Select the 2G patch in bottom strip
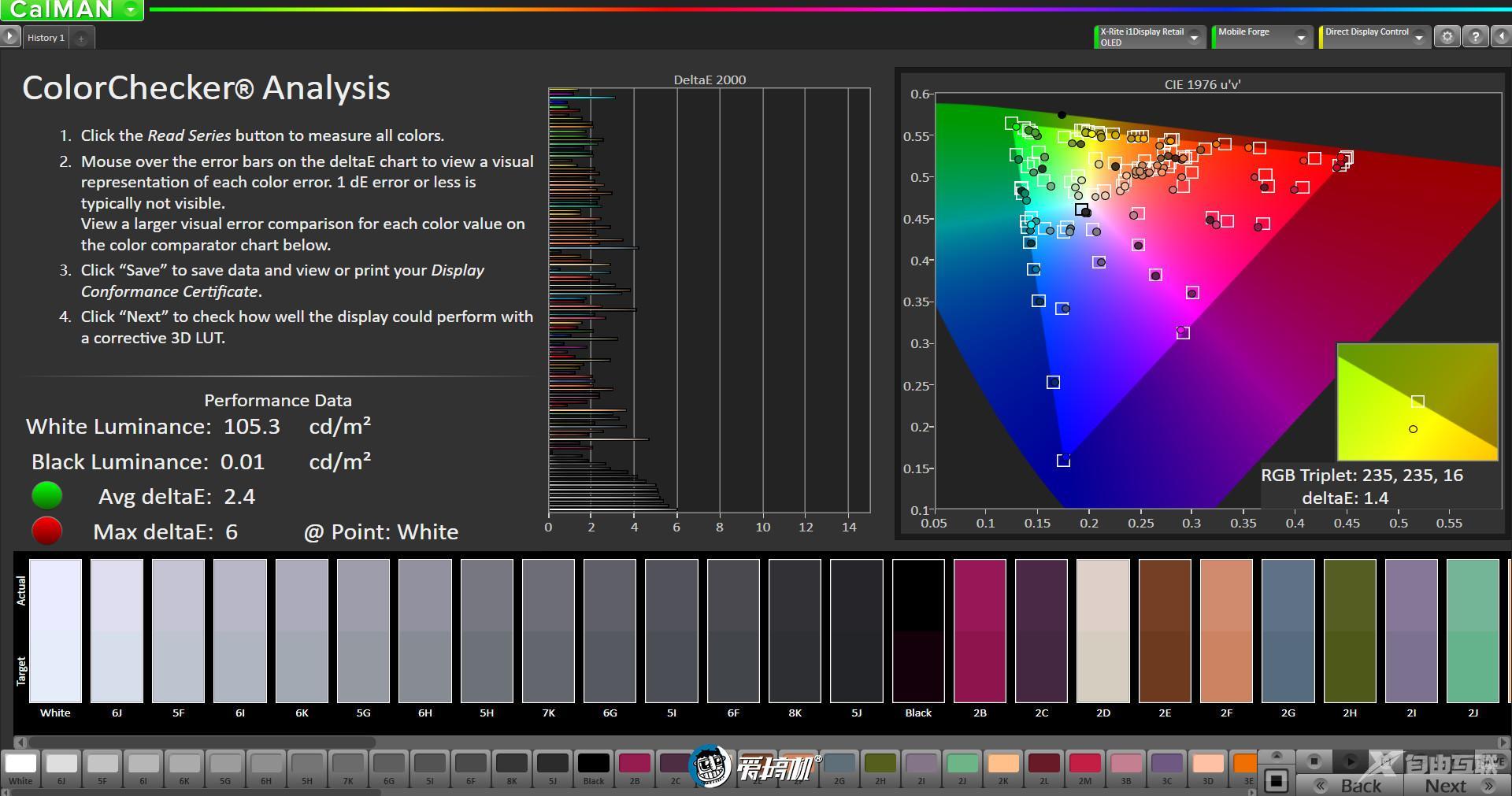The width and height of the screenshot is (1512, 796). click(839, 768)
